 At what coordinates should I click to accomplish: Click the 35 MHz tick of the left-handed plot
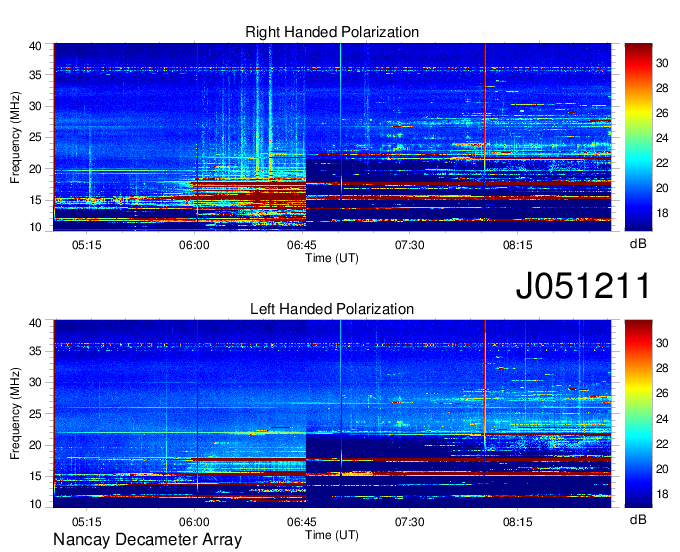35,351
